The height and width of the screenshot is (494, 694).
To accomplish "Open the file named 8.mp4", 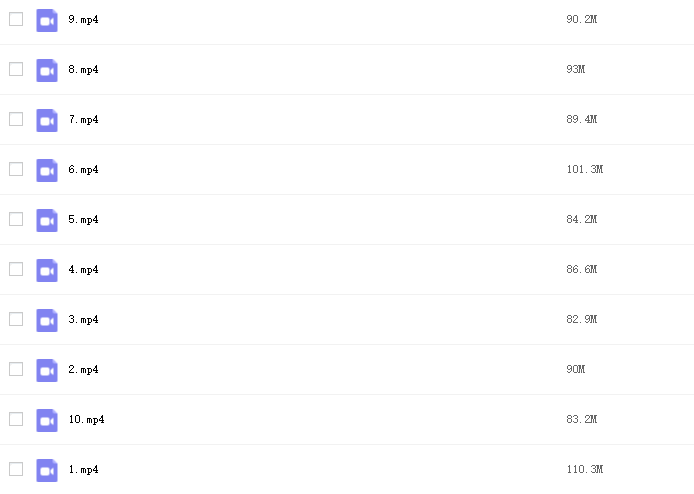I will 83,69.
